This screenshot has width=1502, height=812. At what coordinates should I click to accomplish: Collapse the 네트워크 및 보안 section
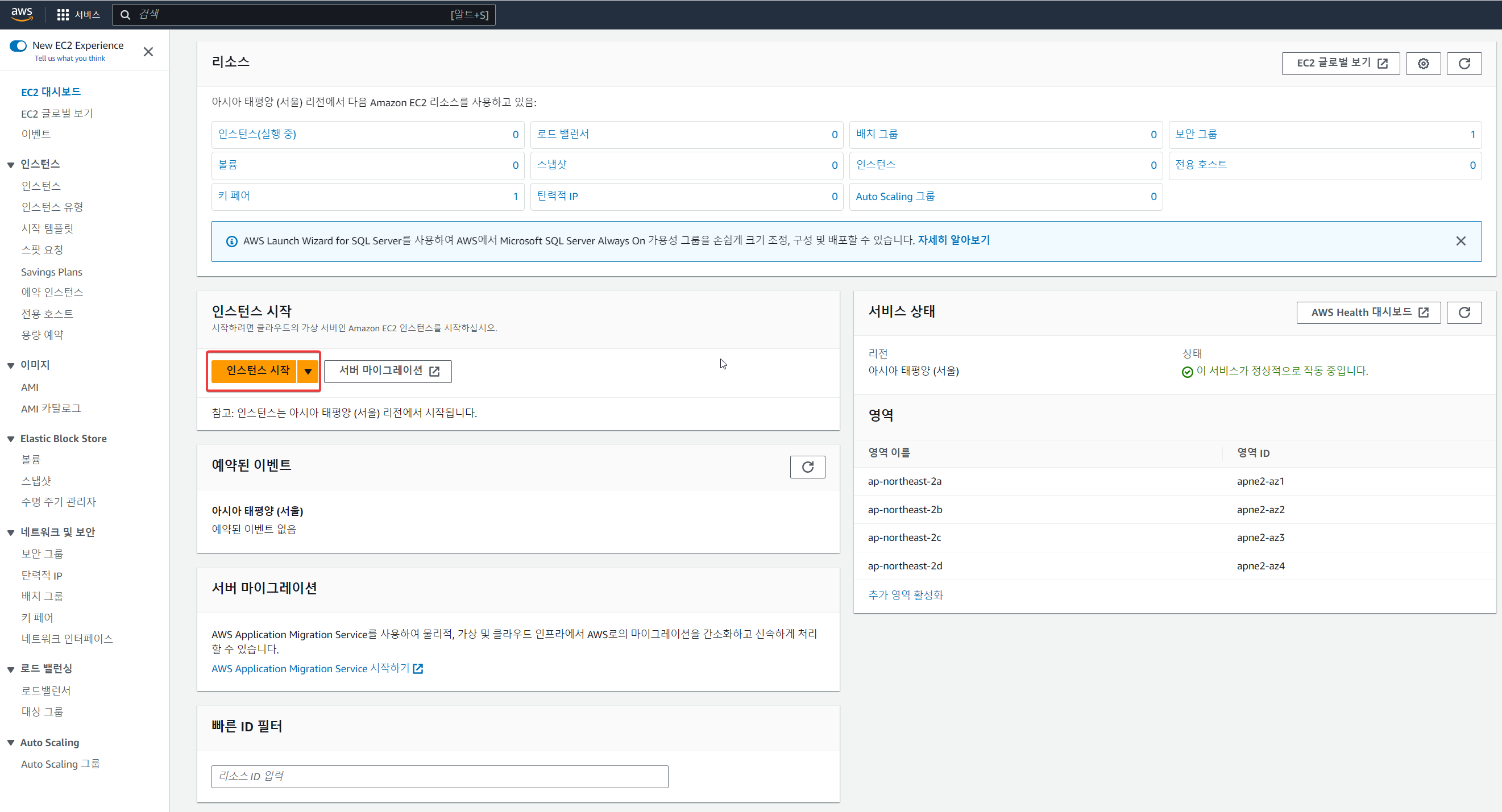[x=10, y=532]
